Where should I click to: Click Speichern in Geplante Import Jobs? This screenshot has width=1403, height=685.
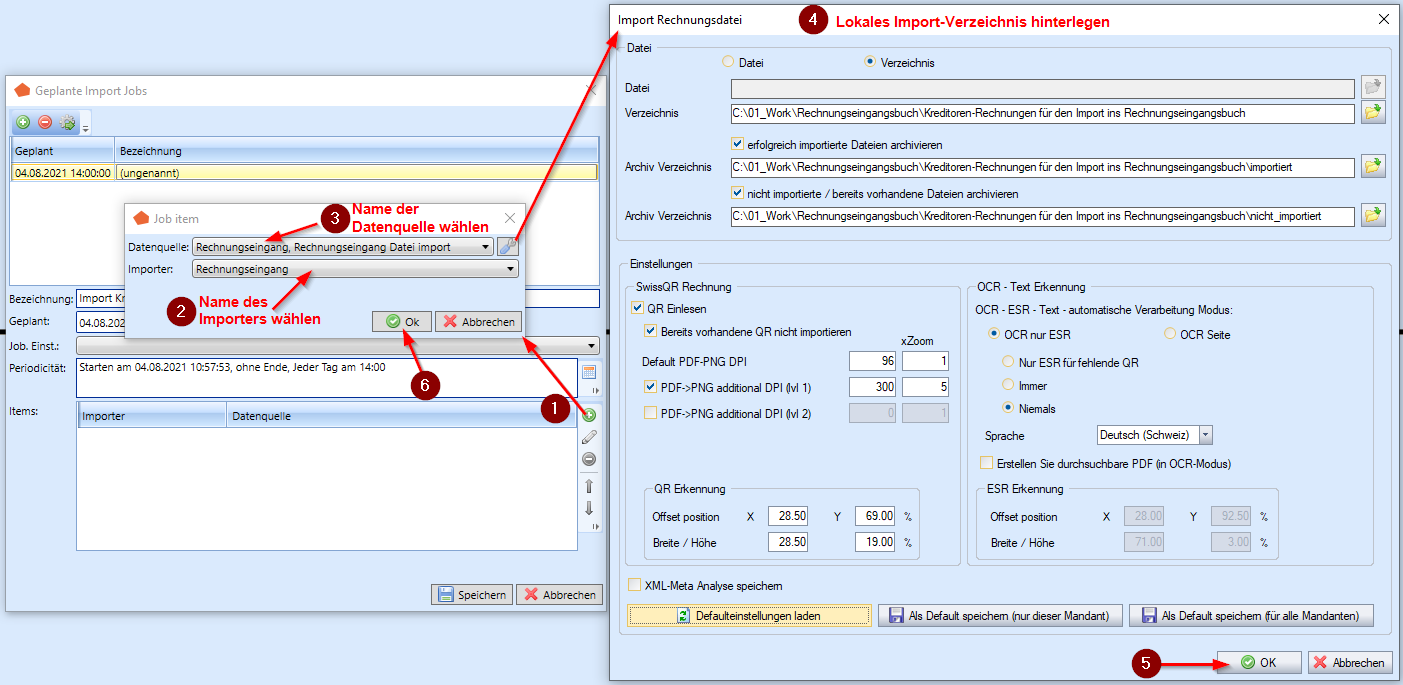click(x=473, y=594)
